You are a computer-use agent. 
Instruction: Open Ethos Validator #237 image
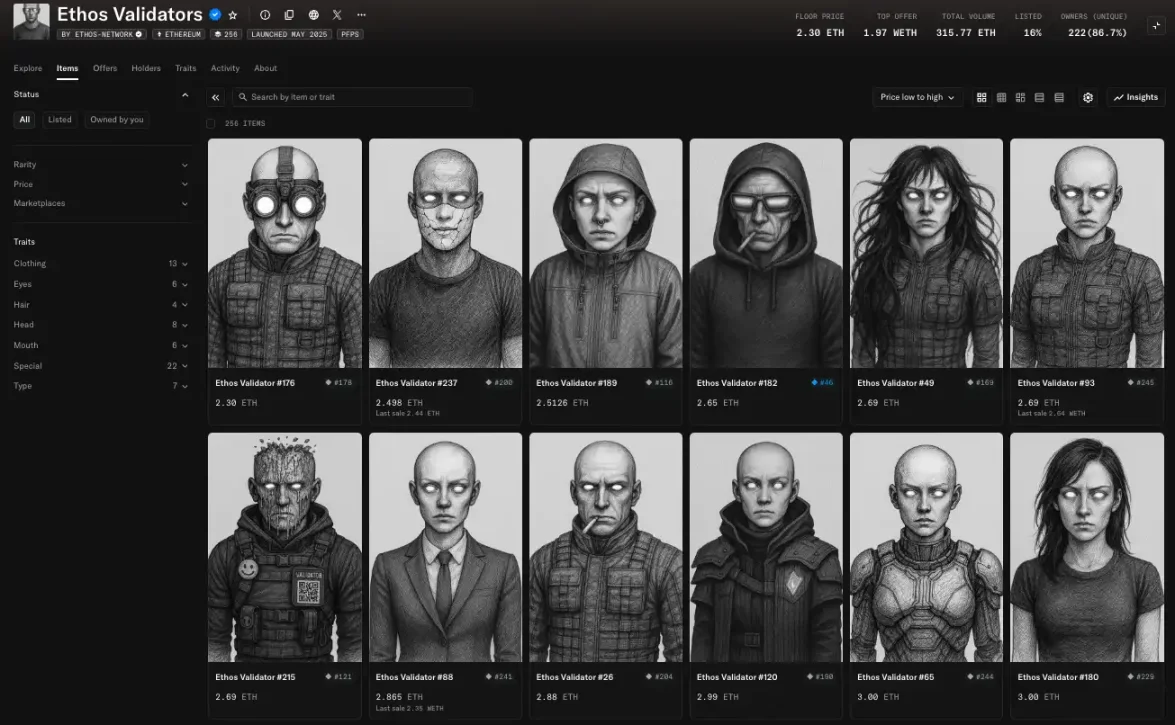(445, 253)
